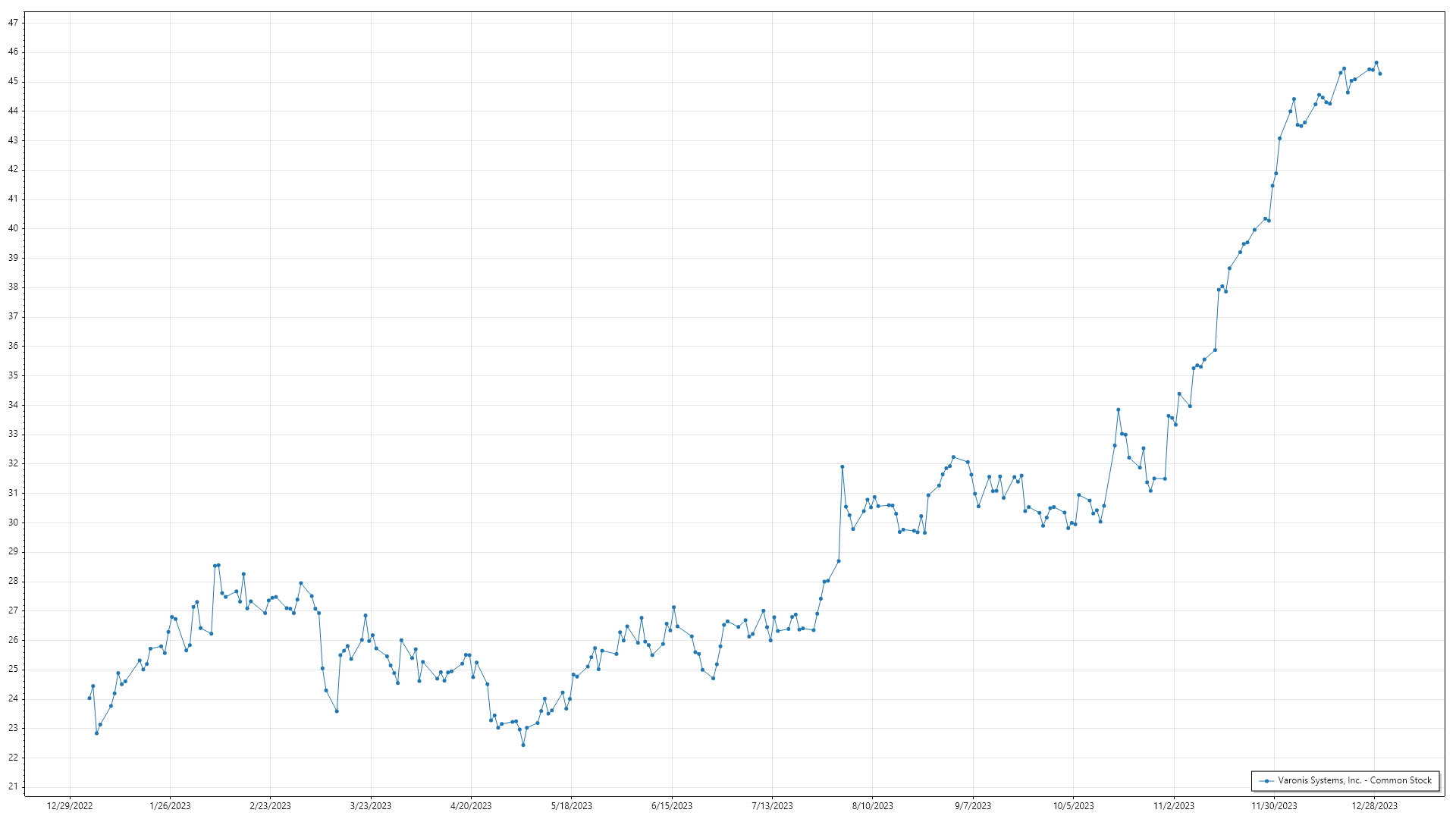Viewport: 1456px width, 819px height.
Task: Click the 12/28/2023 x-axis date label
Action: coord(1374,806)
